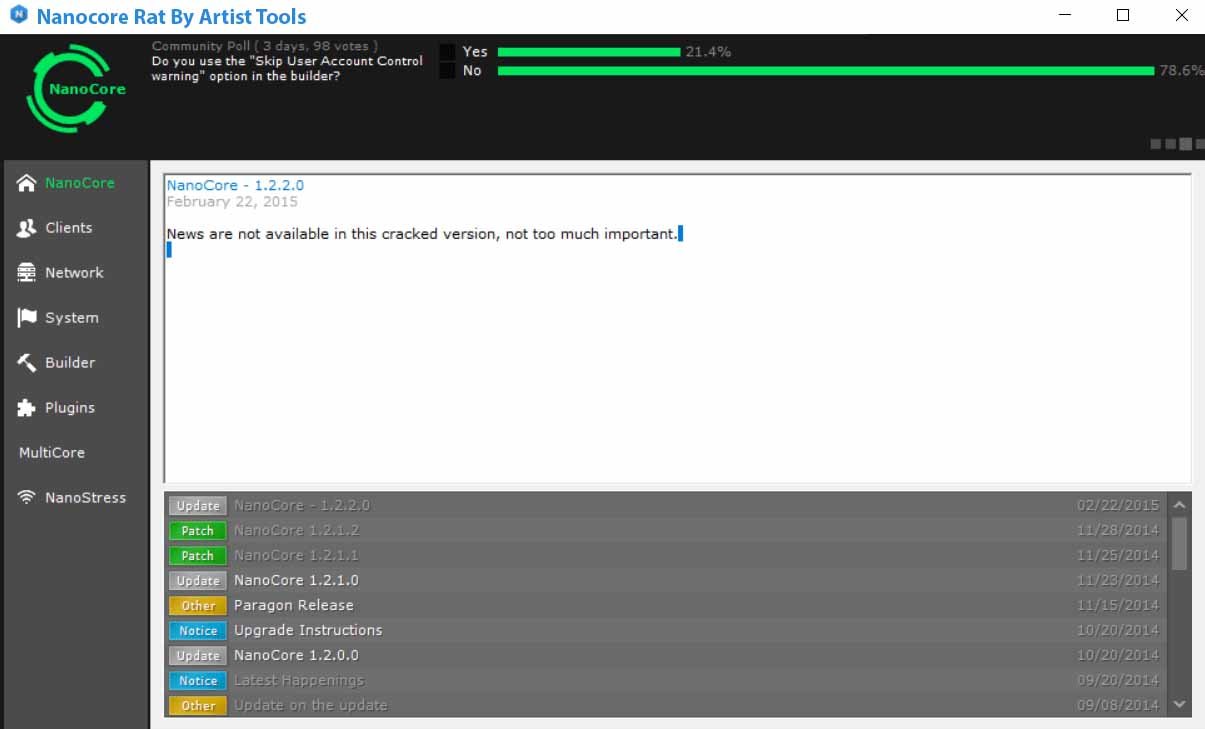This screenshot has height=729, width=1205.
Task: Open the Paragon Release entry
Action: click(x=665, y=606)
